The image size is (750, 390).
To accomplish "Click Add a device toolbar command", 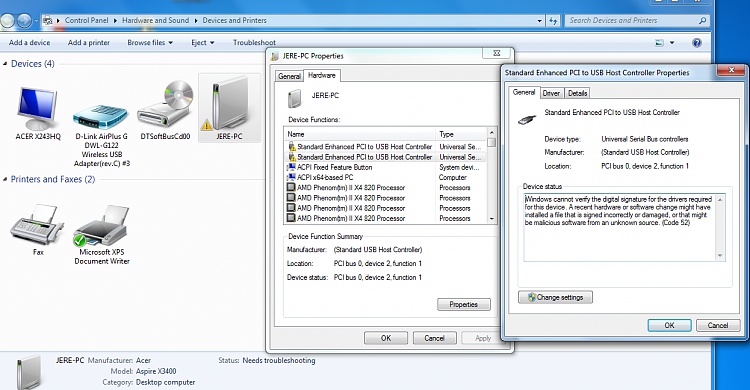I will point(30,43).
